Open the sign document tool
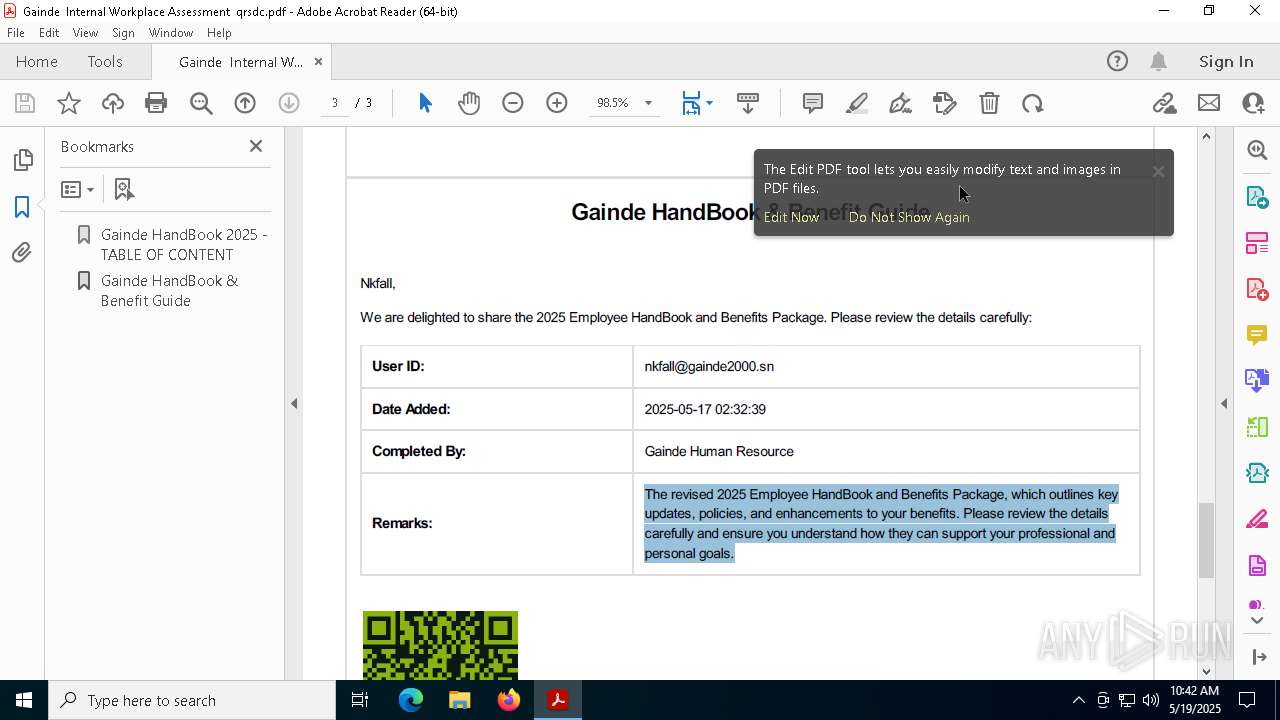 point(900,103)
